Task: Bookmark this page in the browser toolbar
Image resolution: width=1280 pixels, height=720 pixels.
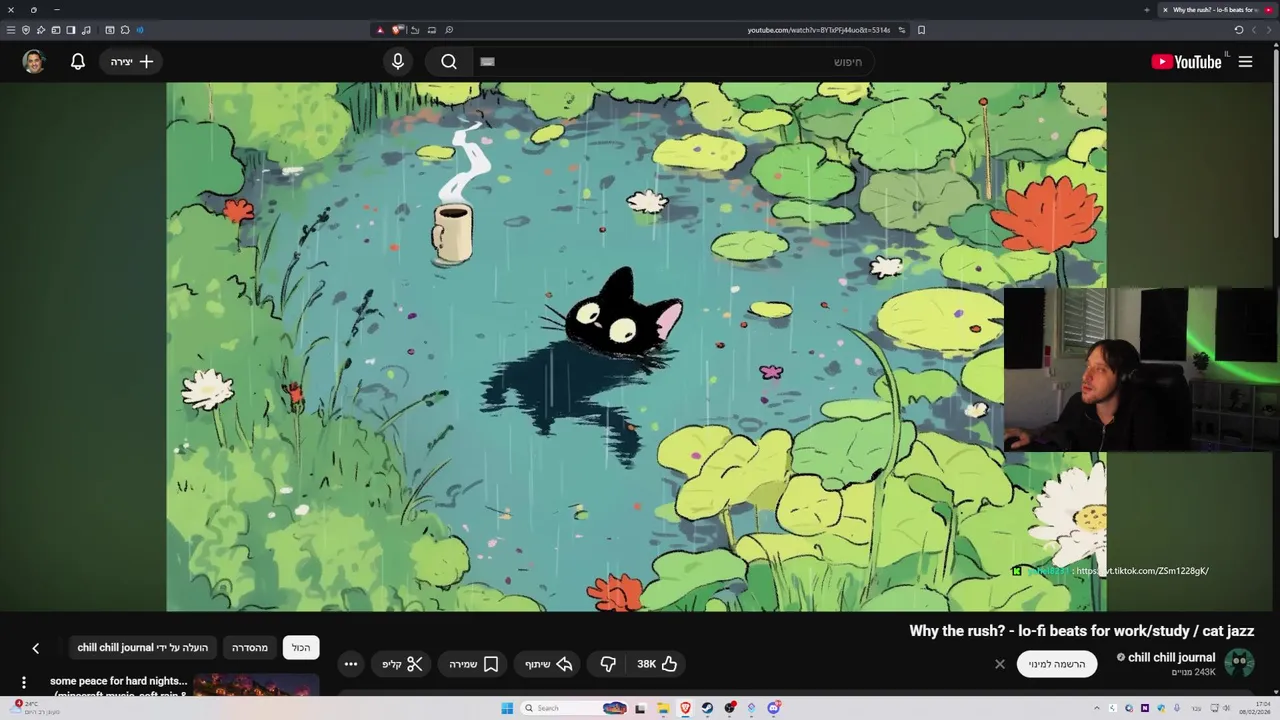Action: point(921,30)
